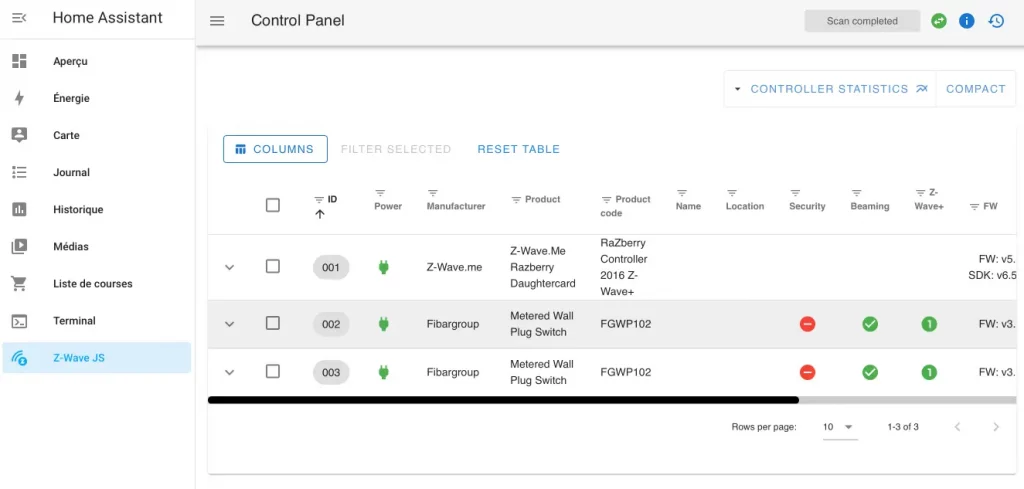Click the red security icon for node 002
The height and width of the screenshot is (489, 1024).
point(807,324)
